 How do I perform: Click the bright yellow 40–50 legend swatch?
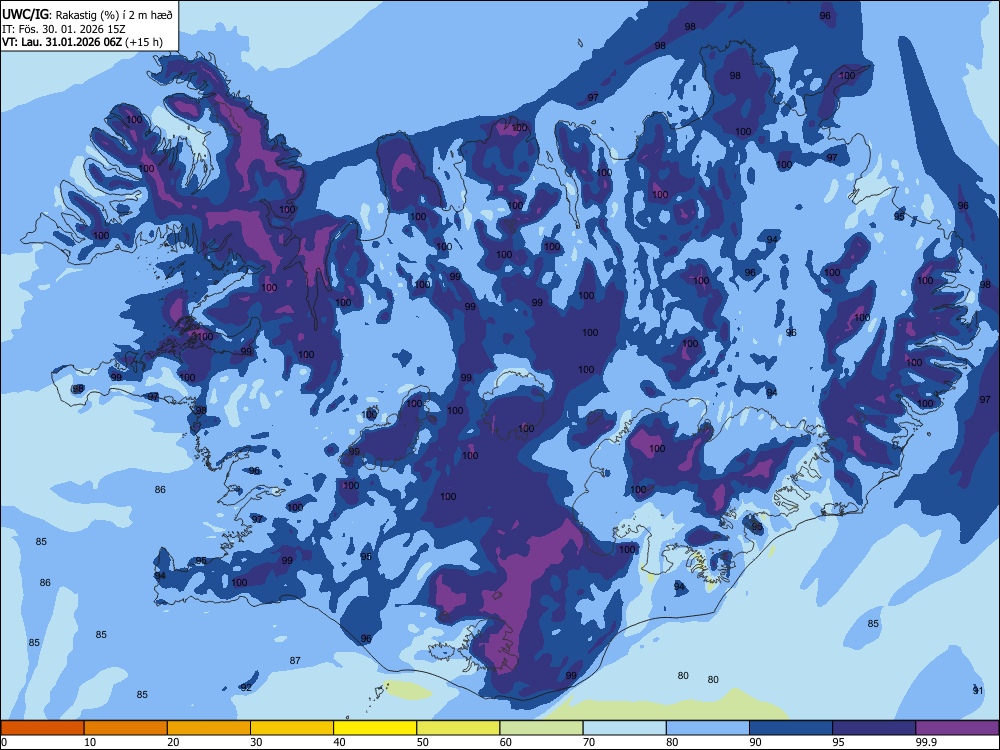coord(374,728)
